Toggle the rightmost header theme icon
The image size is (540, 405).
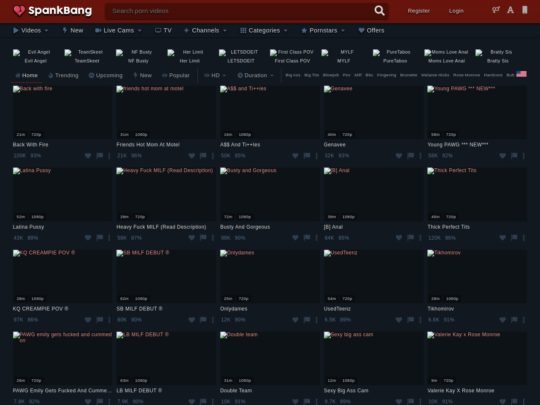point(525,10)
